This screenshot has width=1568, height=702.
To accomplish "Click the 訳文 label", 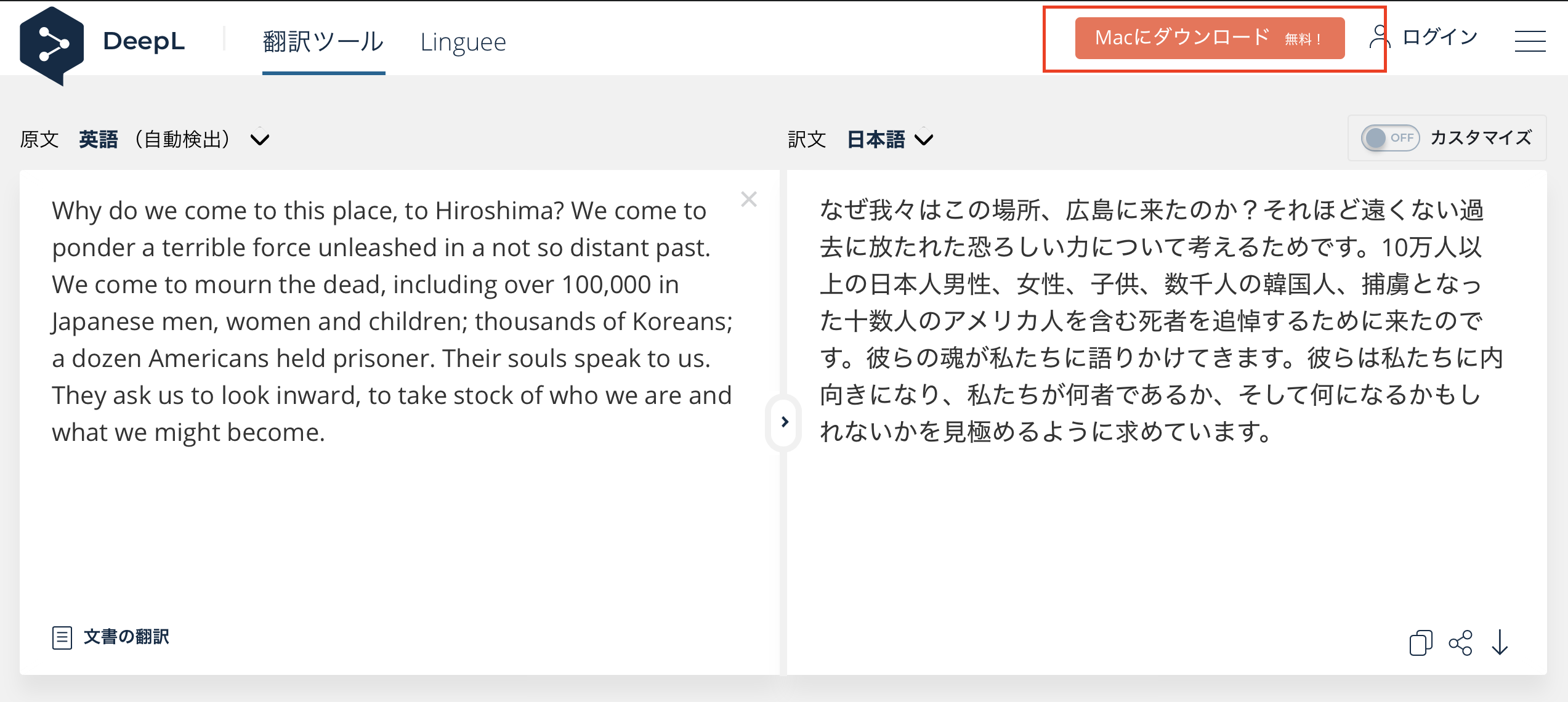I will click(x=807, y=139).
